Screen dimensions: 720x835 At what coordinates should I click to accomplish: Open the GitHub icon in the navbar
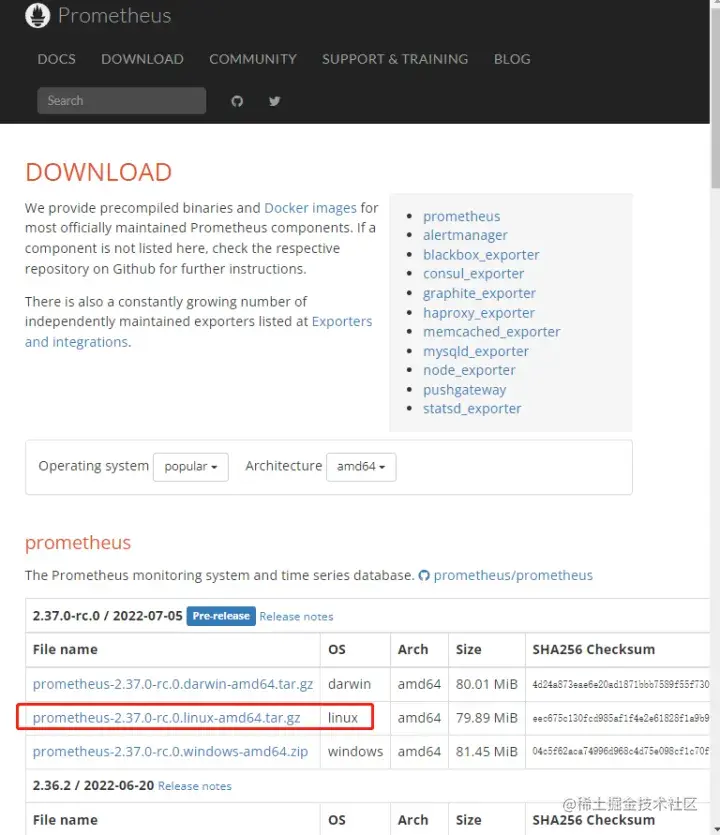coord(237,101)
